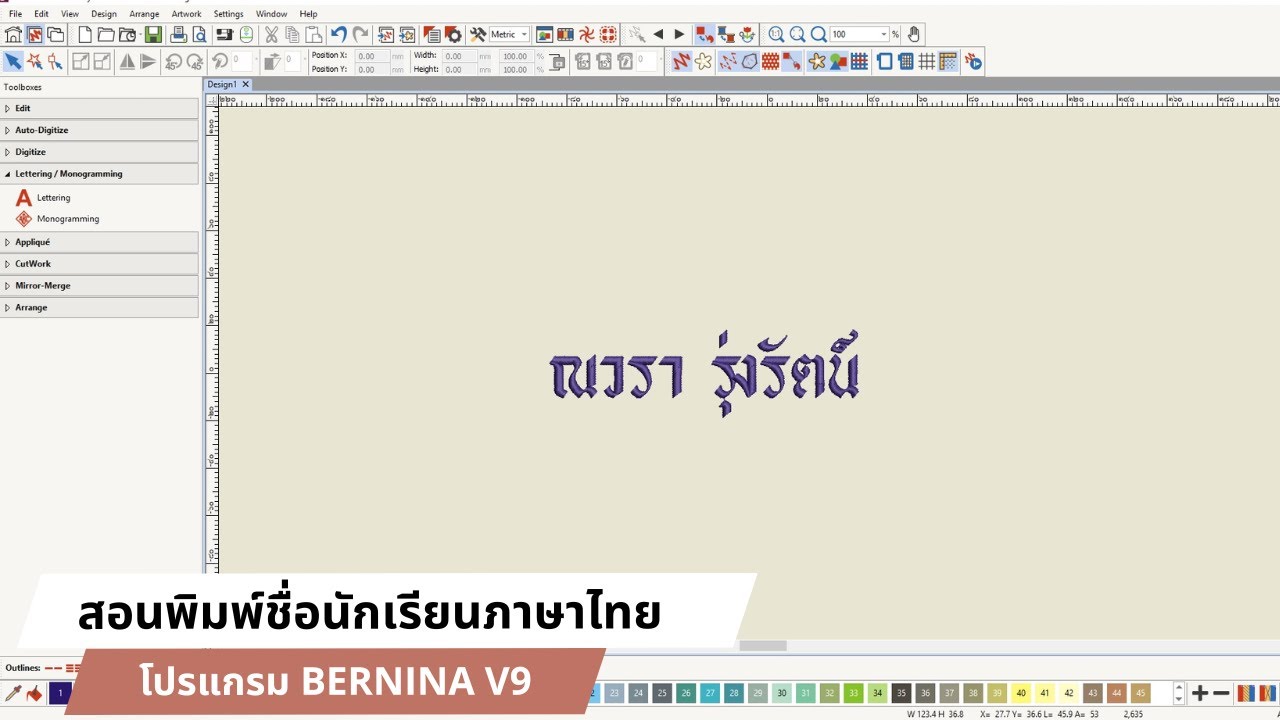Paste from clipboard icon
The width and height of the screenshot is (1280, 720).
point(314,34)
